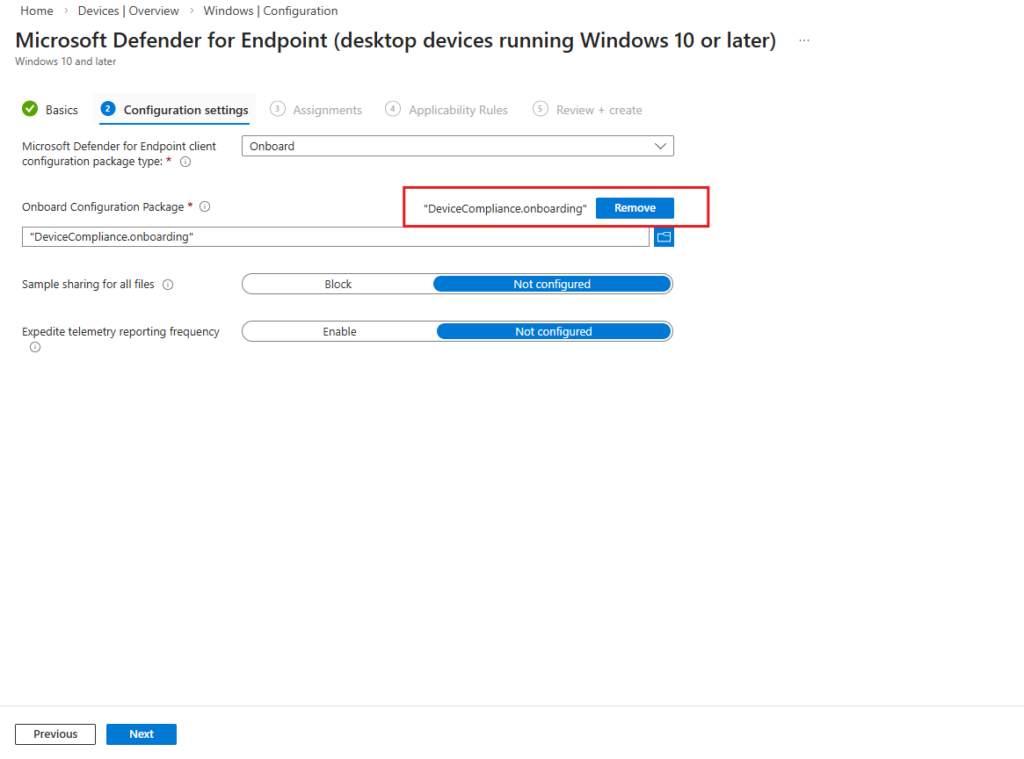Open the Onboard package type dropdown
Image resolution: width=1024 pixels, height=759 pixels.
458,146
